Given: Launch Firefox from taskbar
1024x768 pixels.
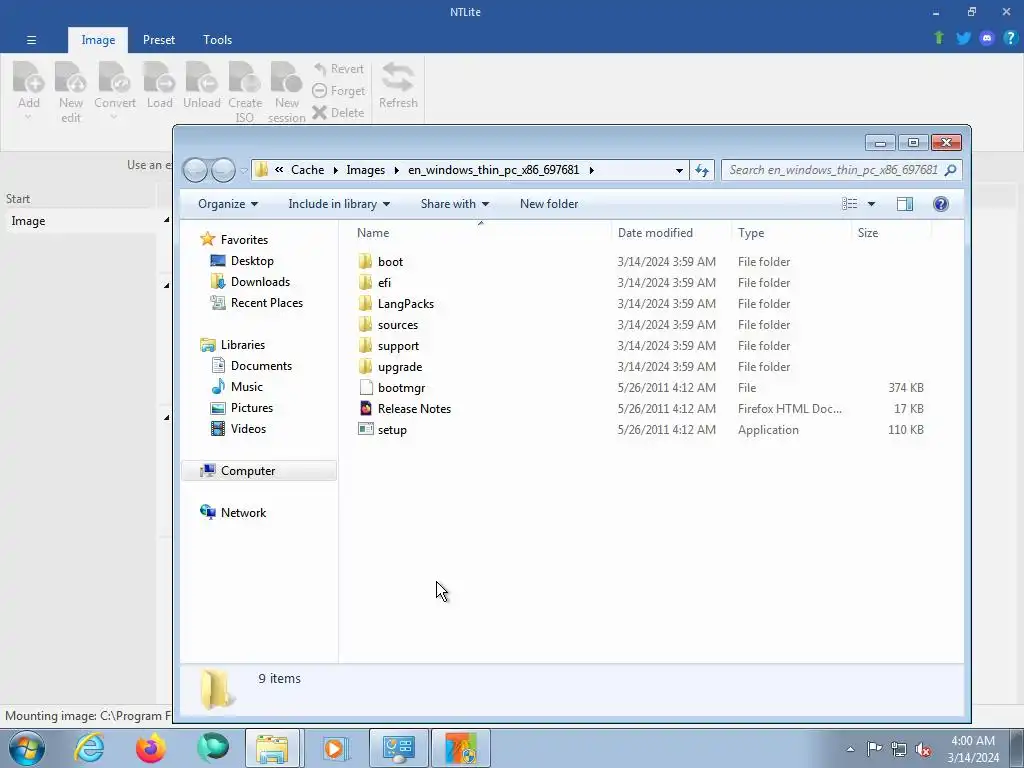Looking at the screenshot, I should (151, 748).
